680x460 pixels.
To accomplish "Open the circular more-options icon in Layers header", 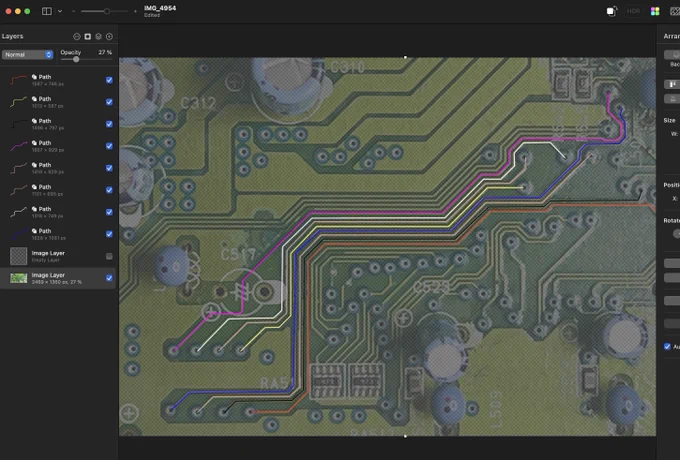I will tap(77, 36).
